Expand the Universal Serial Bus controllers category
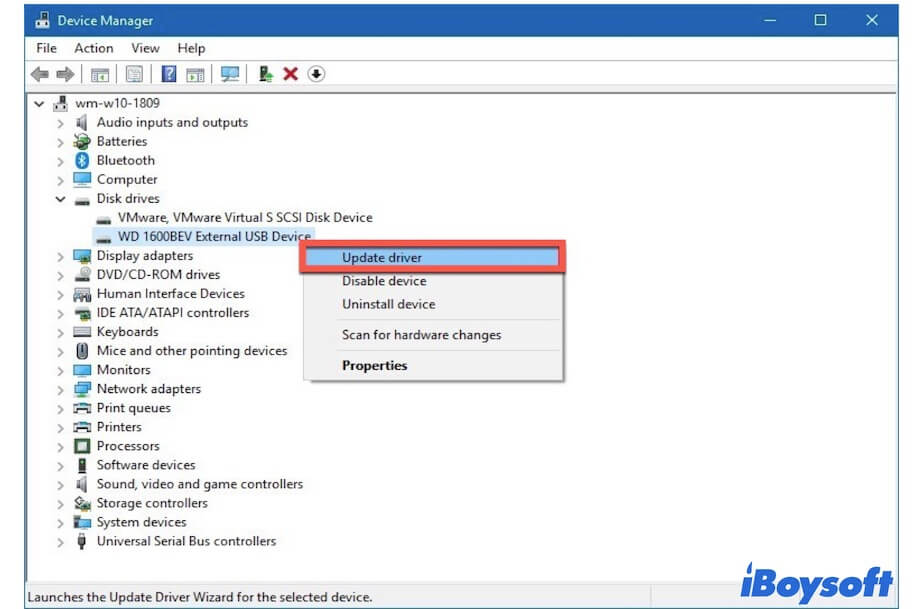The image size is (912, 609). pos(59,541)
